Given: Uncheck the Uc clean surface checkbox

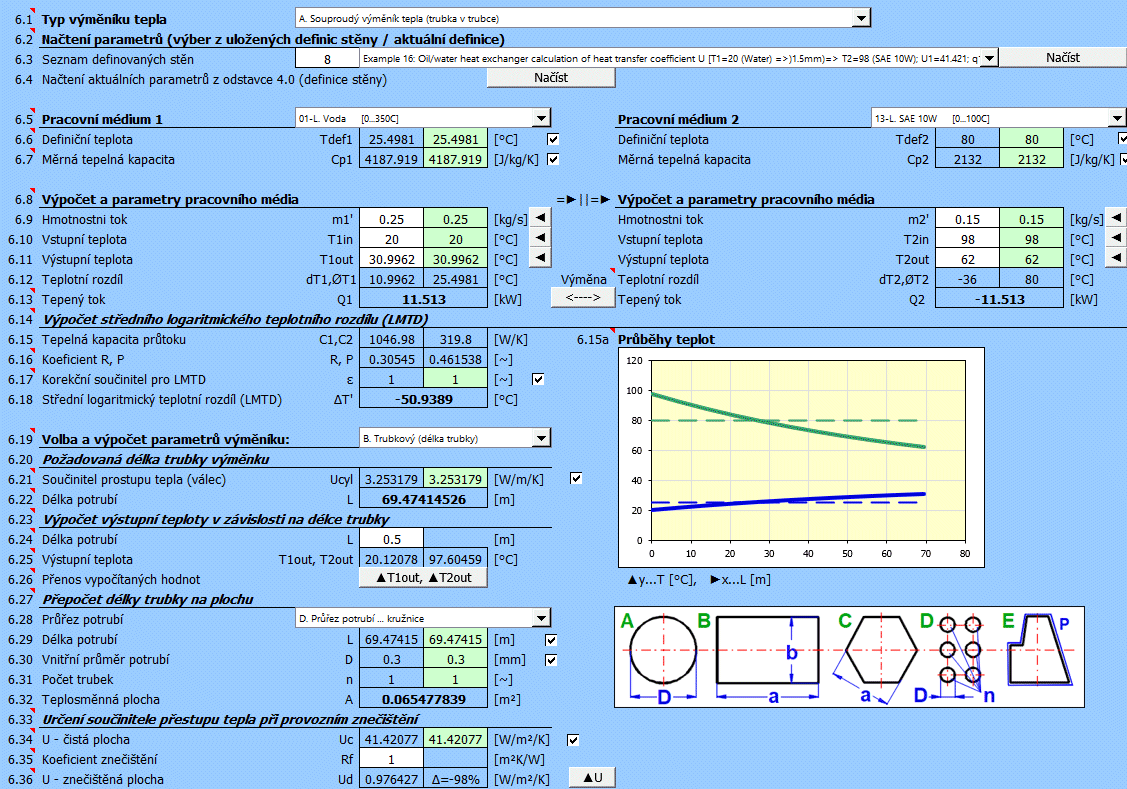Looking at the screenshot, I should click(x=574, y=740).
